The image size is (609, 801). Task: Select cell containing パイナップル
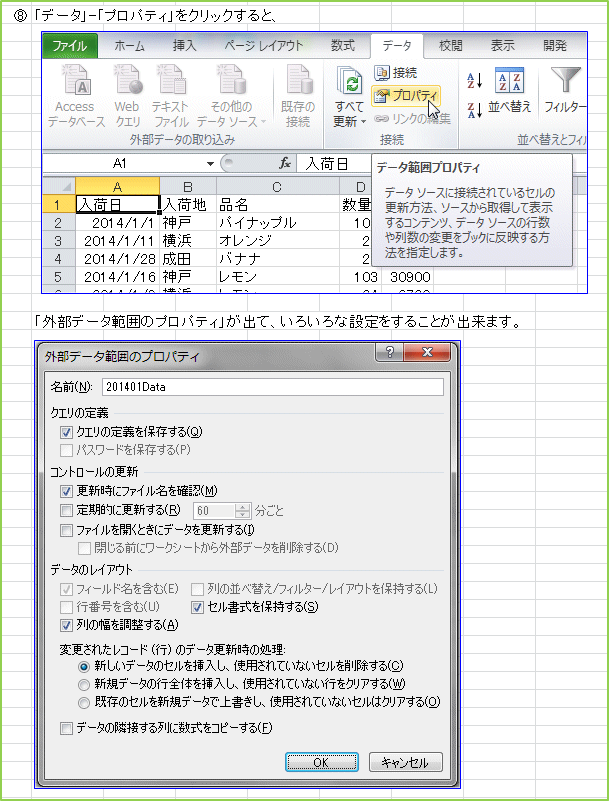tap(277, 223)
